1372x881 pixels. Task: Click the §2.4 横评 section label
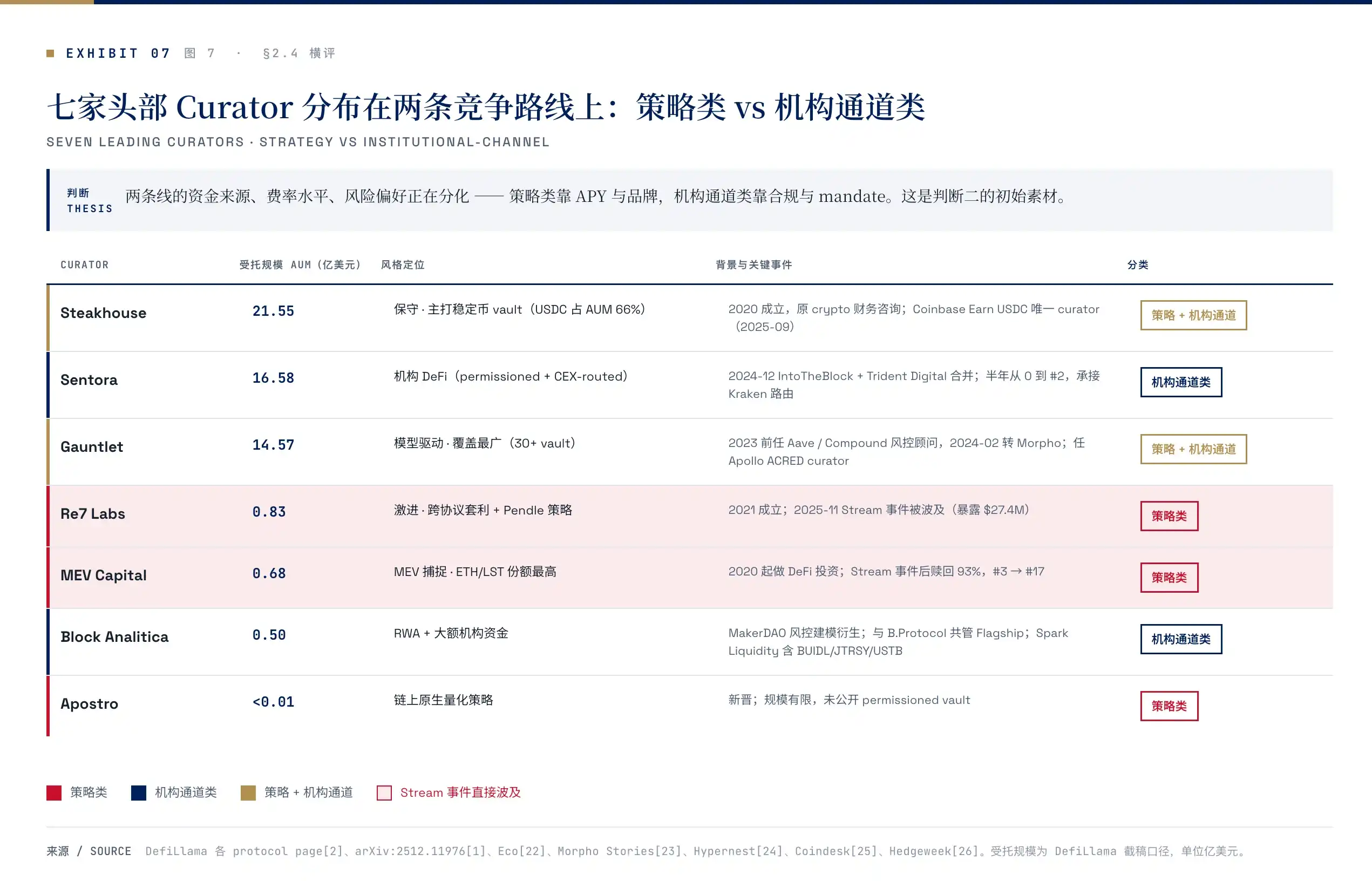(299, 53)
